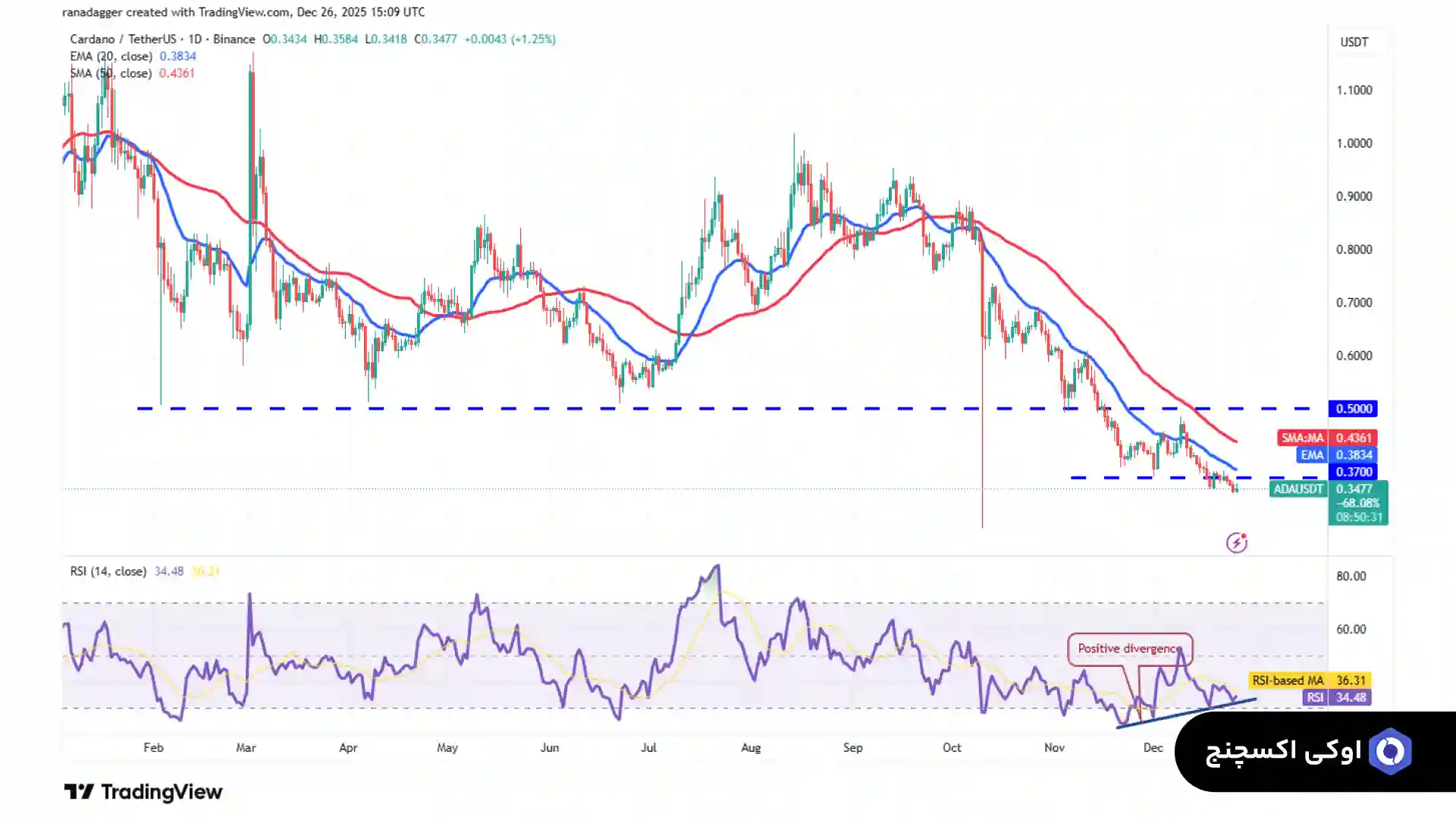Click the Jul label on time axis
The image size is (1456, 820).
point(648,747)
